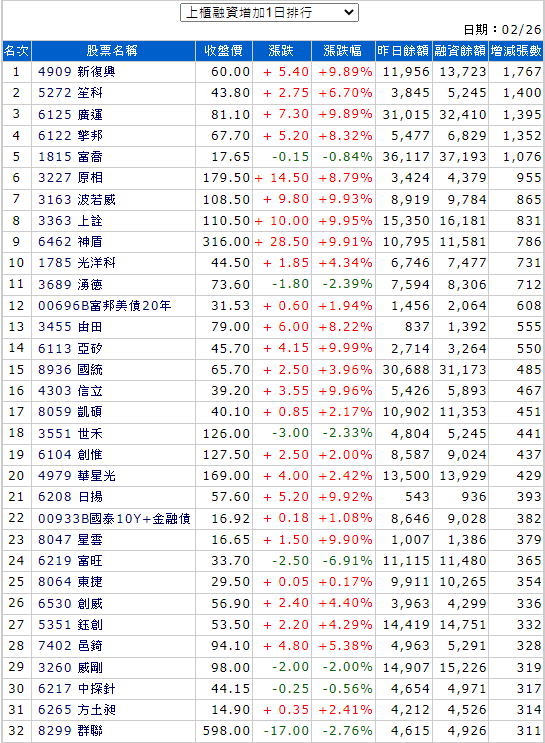Click the 4909 新復興 stock link

tap(77, 72)
